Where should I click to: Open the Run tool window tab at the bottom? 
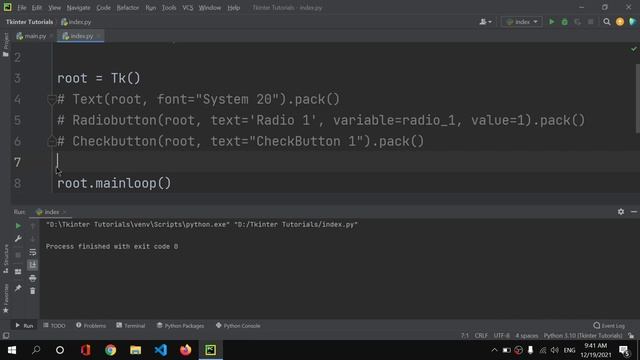pyautogui.click(x=24, y=326)
